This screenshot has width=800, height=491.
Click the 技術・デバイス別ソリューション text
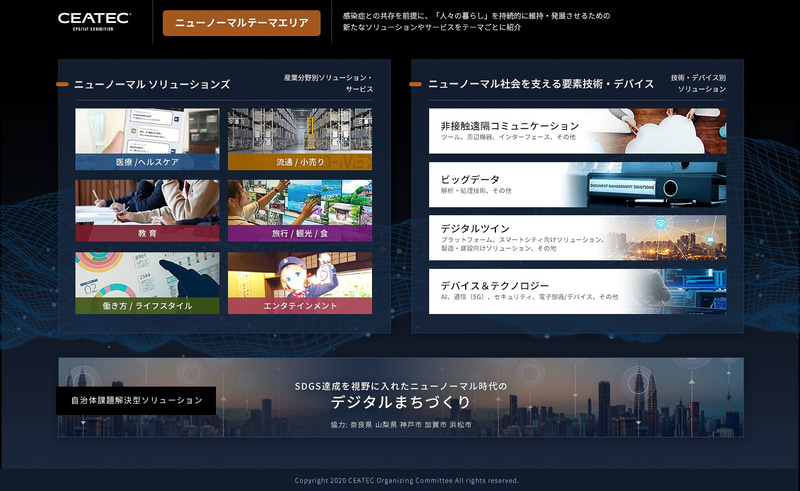pyautogui.click(x=698, y=83)
